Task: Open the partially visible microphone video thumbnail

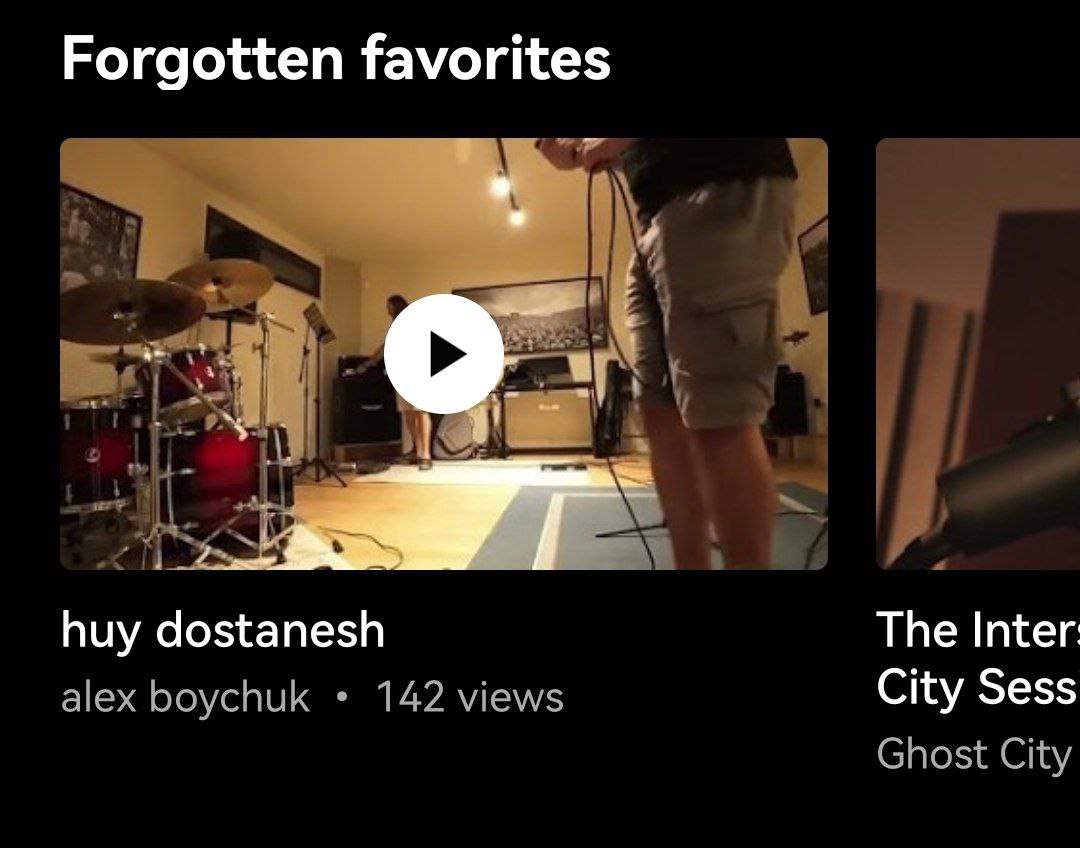Action: (978, 354)
